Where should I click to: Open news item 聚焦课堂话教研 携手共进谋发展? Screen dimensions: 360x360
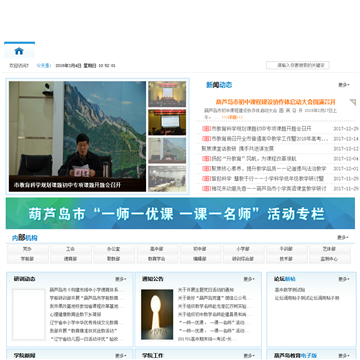[x=238, y=149]
